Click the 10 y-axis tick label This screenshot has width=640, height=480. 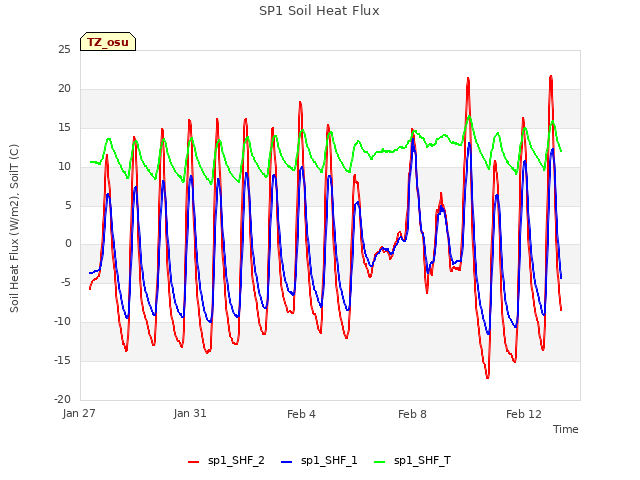coord(64,167)
